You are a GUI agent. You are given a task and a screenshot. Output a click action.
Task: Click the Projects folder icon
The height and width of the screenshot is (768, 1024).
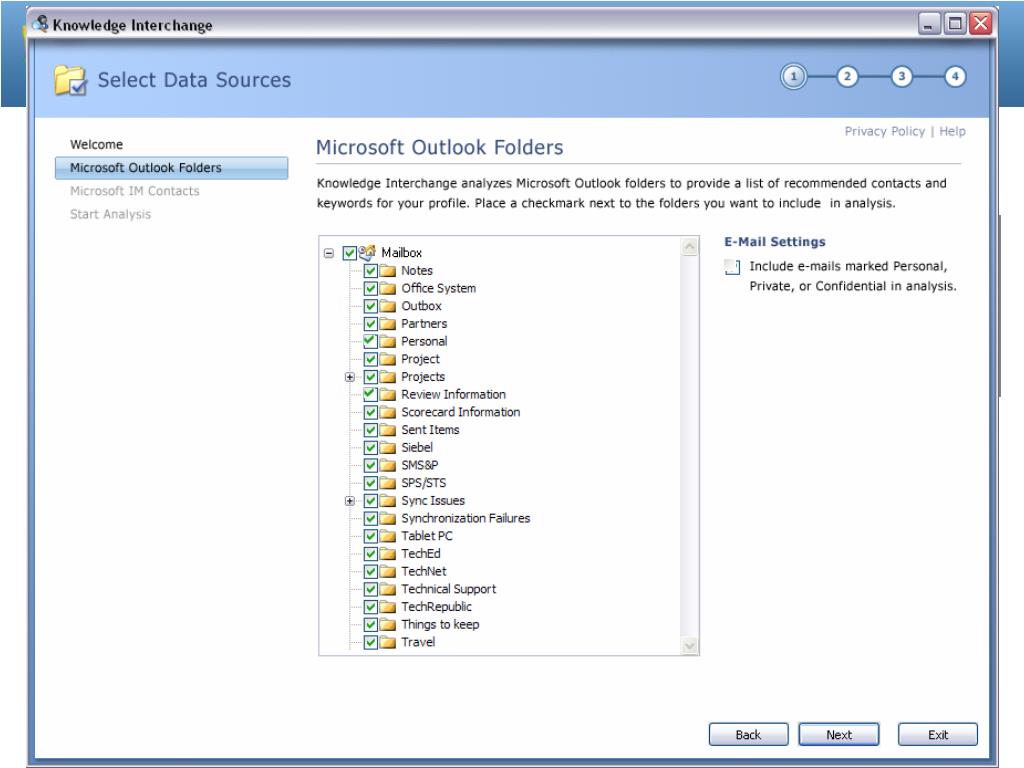[388, 377]
